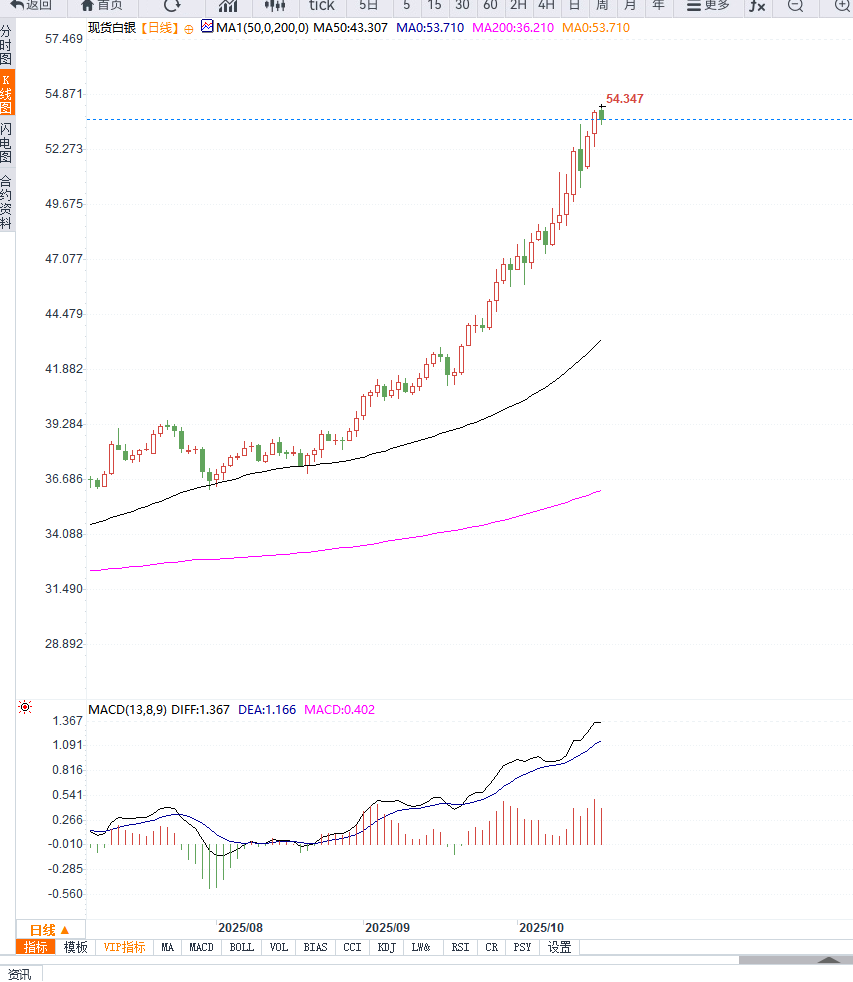The image size is (853, 982).
Task: Click the orange crosshair icon beside 日线
Action: click(188, 28)
